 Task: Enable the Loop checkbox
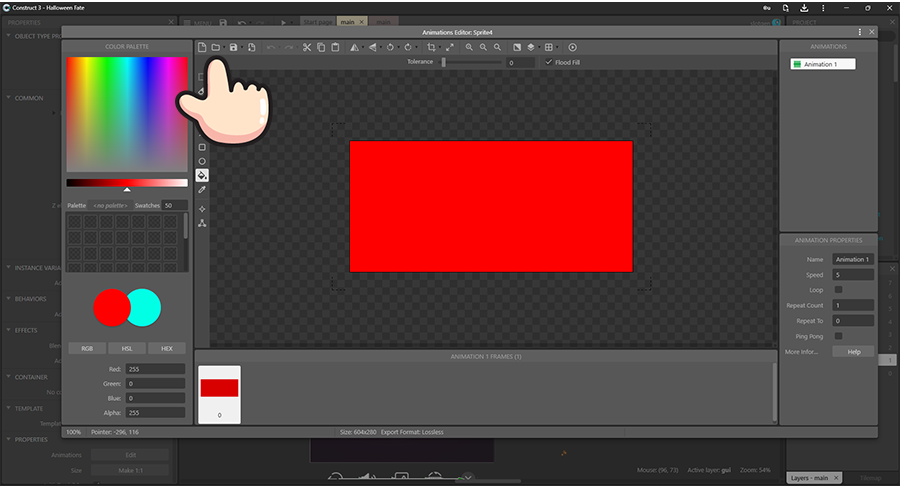[838, 290]
